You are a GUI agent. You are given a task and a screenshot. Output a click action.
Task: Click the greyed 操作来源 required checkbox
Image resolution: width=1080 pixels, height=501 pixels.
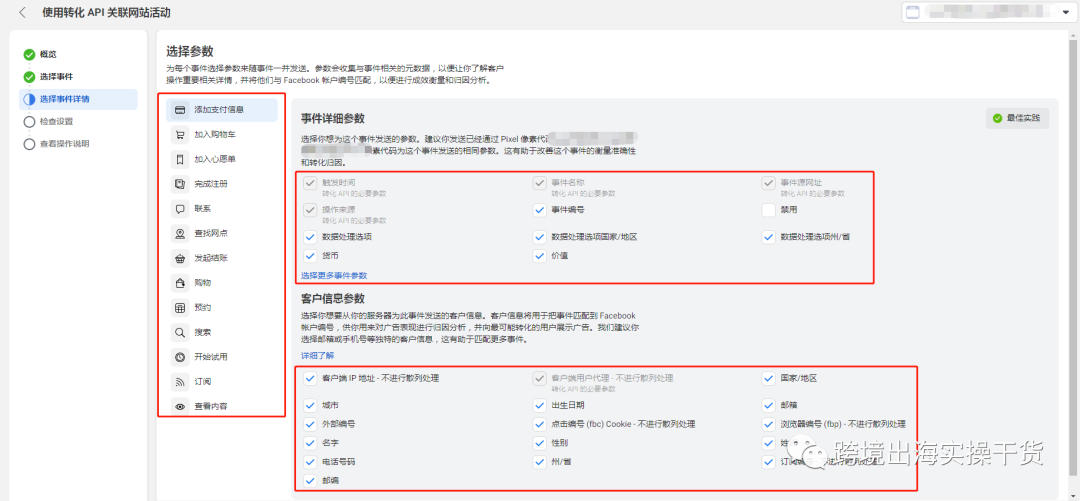pos(310,209)
